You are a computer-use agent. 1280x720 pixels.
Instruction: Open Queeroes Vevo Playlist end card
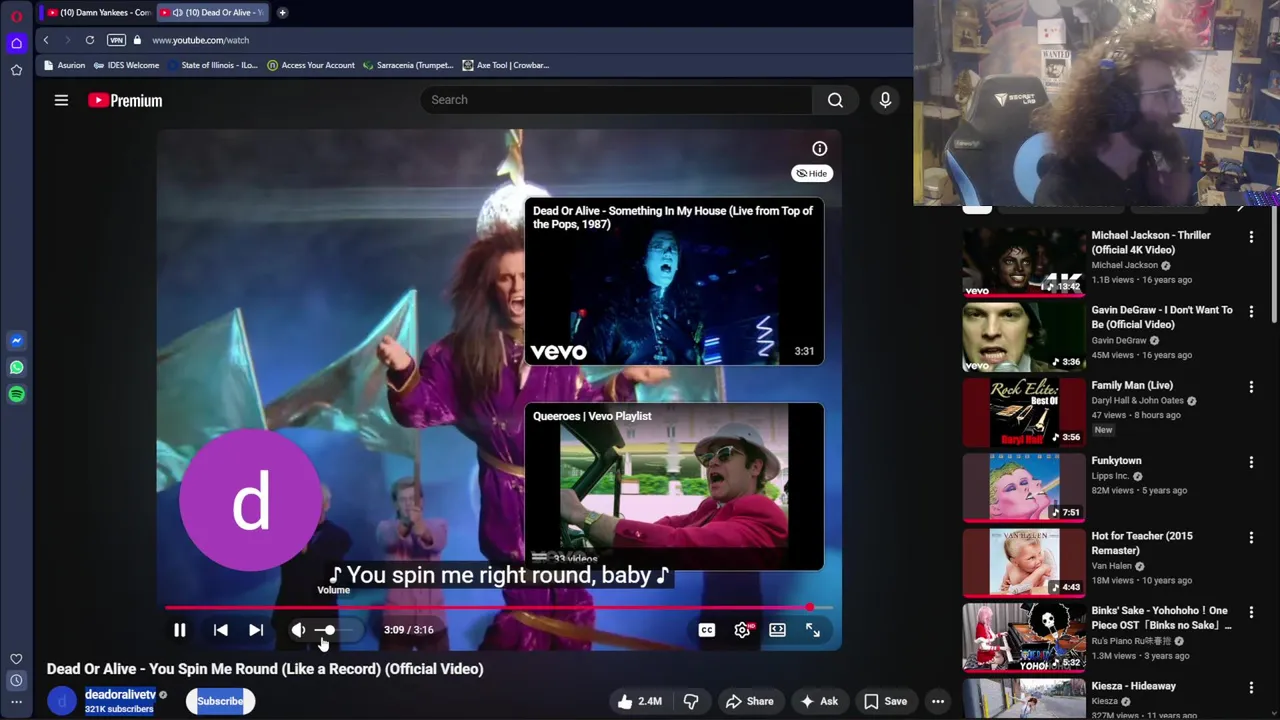[x=674, y=486]
